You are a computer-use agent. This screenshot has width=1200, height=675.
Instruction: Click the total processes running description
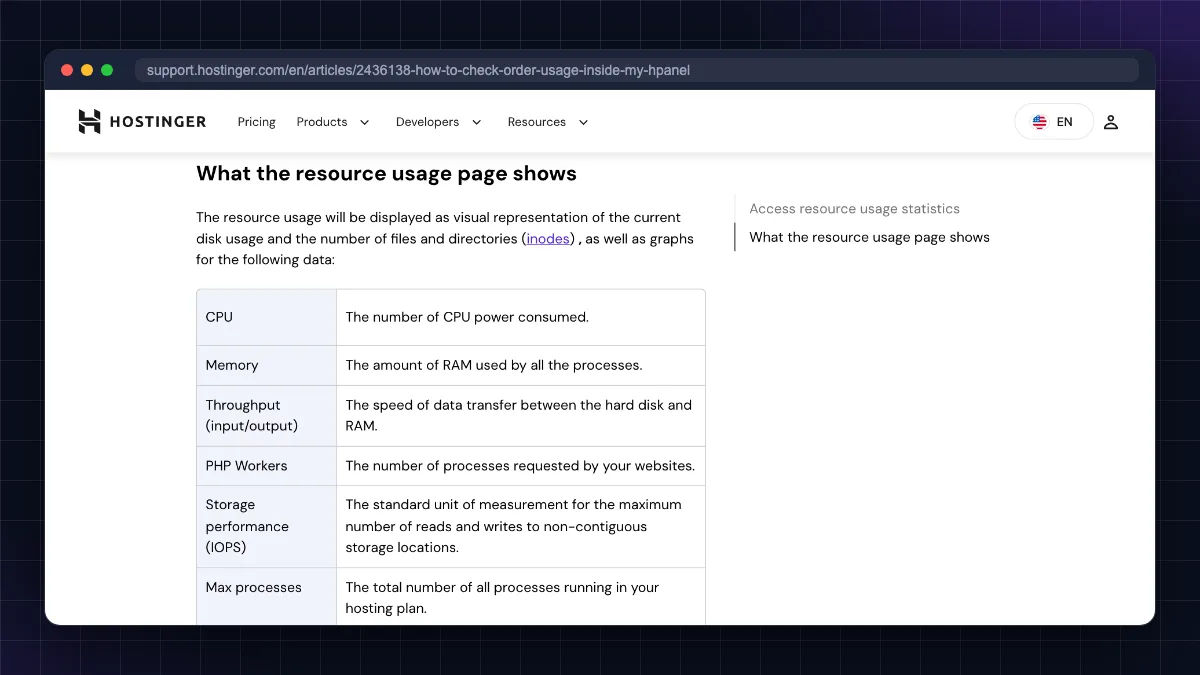502,597
